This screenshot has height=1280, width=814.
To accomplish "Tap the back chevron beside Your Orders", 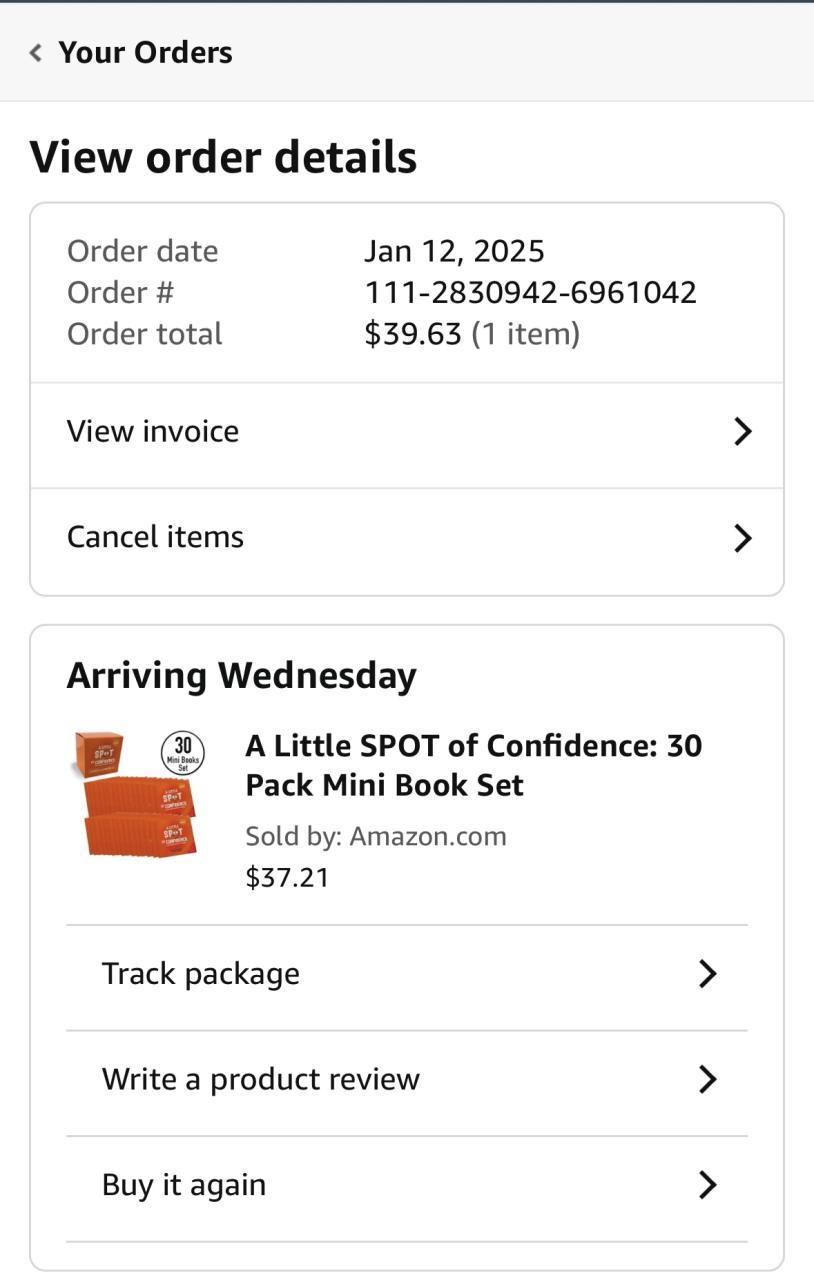I will click(x=36, y=53).
